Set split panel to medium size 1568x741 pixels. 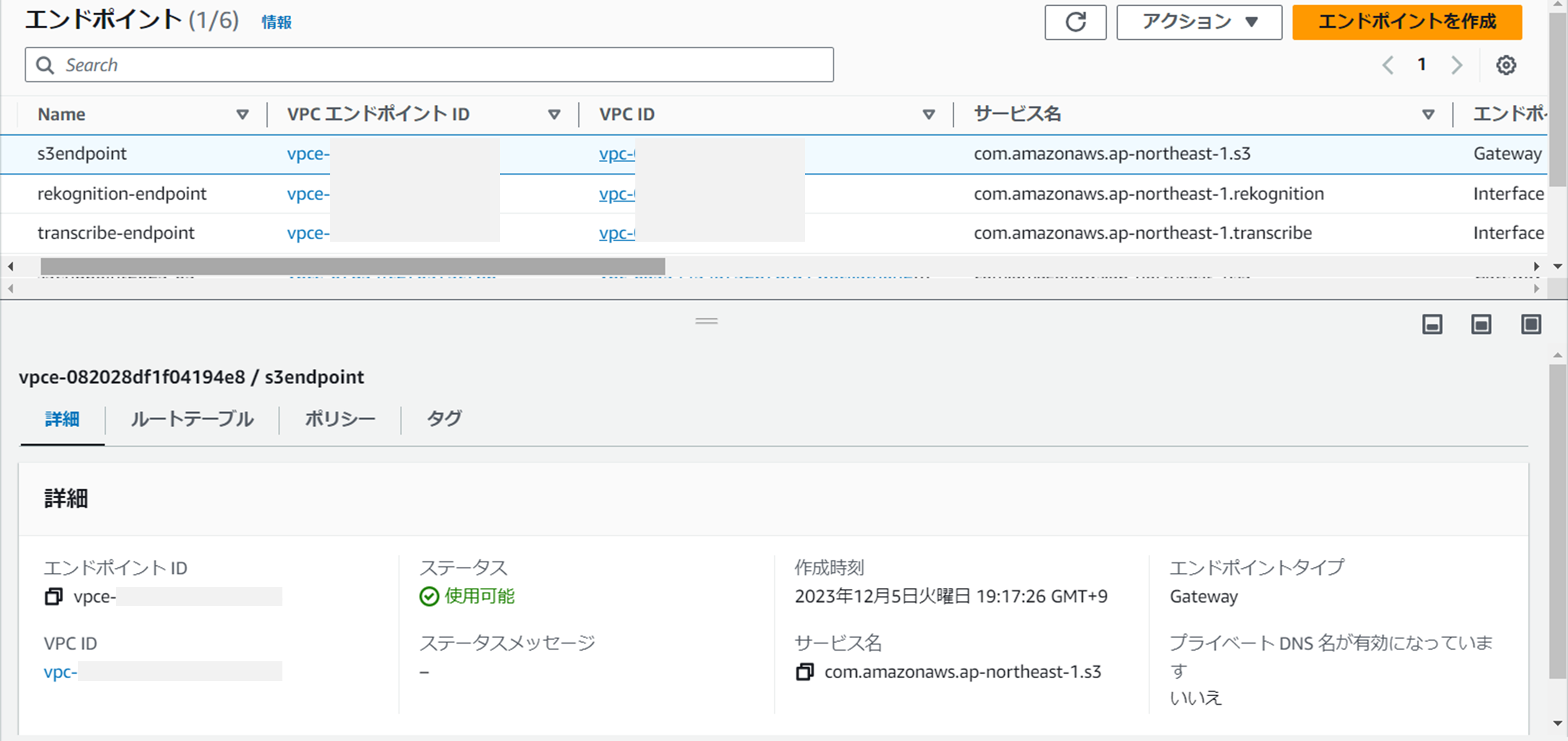[1481, 324]
